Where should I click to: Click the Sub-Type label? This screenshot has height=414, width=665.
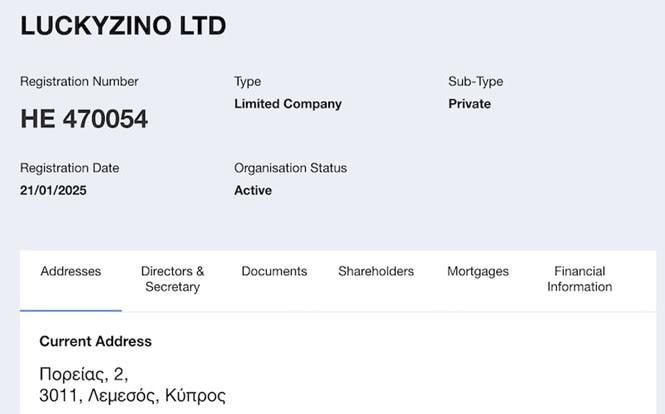[x=475, y=81]
